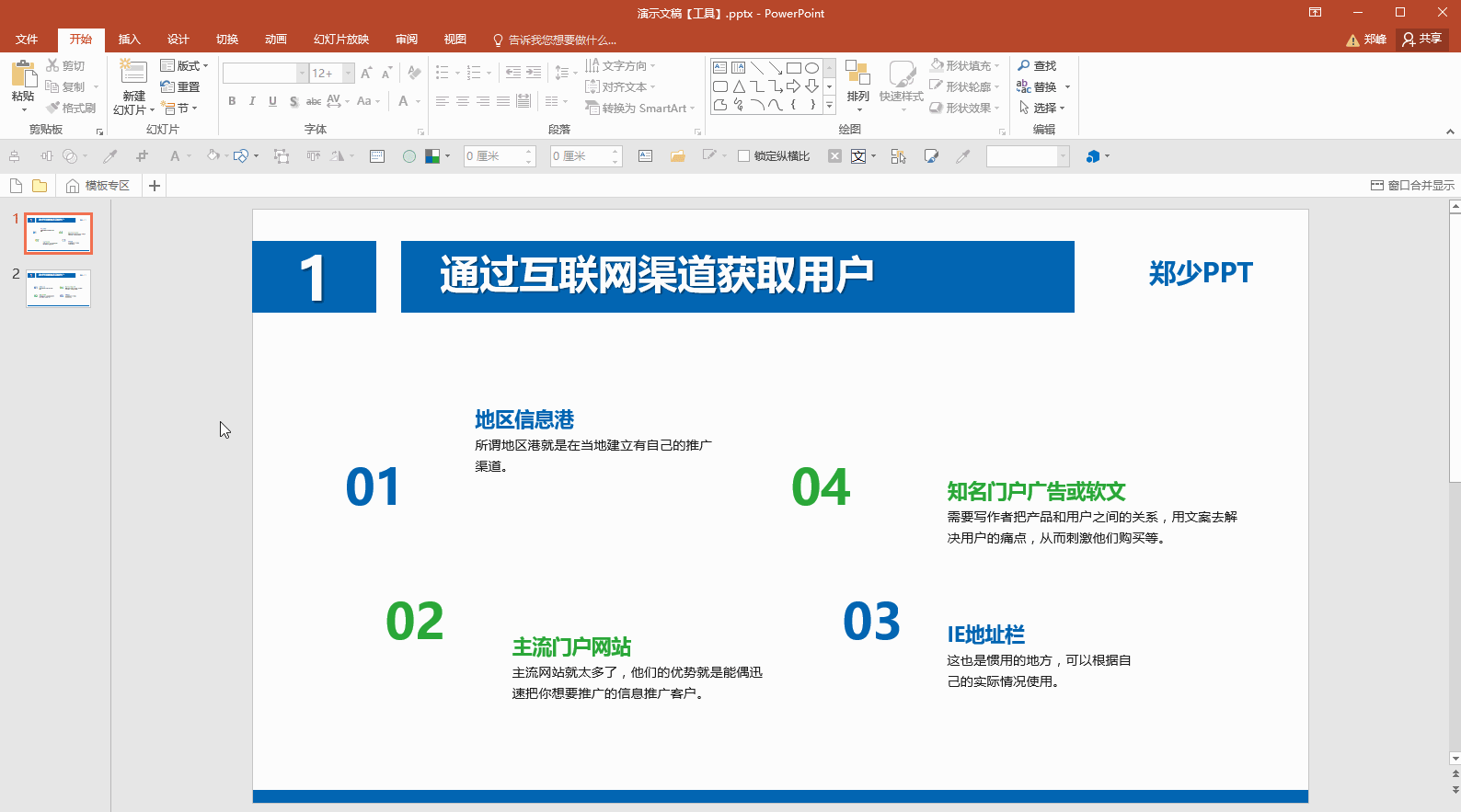The height and width of the screenshot is (812, 1461).
Task: Click the 快速样式 (Quick Styles) button
Action: pos(902,85)
